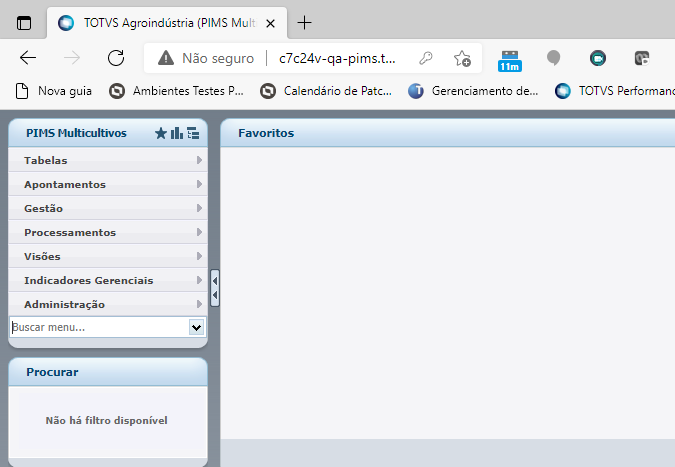
Task: Click the 'Não há filtro disponível' message
Action: tap(106, 421)
